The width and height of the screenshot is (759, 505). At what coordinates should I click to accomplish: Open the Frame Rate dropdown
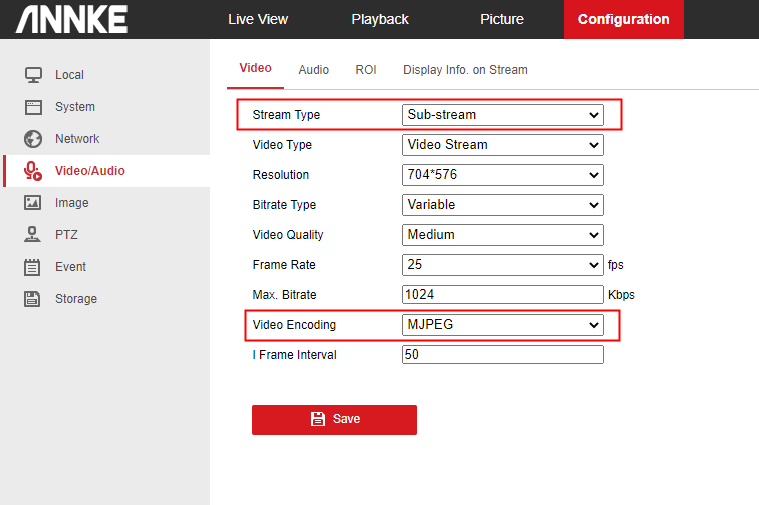(x=502, y=265)
